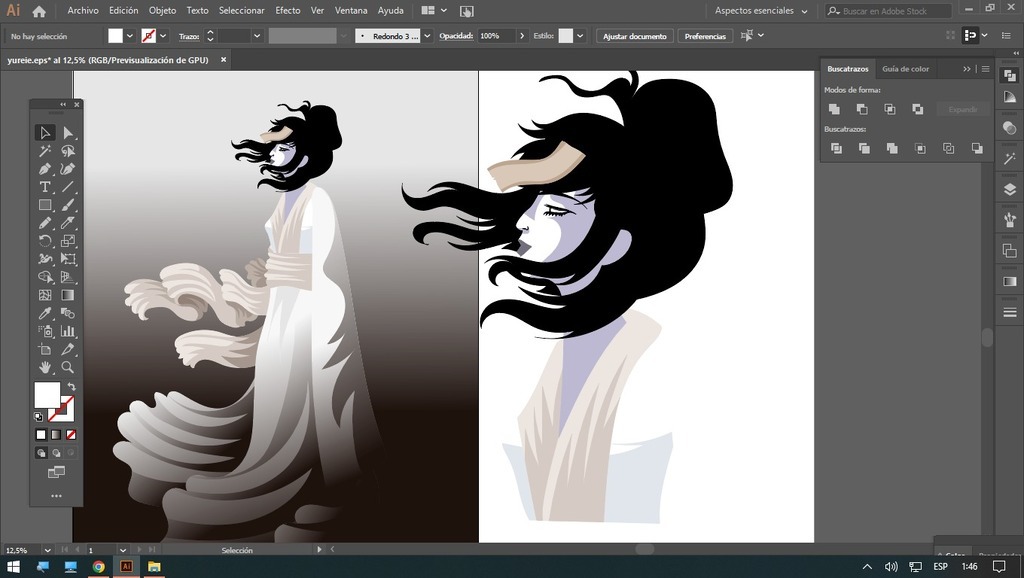Click the Divide pathfinder icon
Image resolution: width=1024 pixels, height=578 pixels.
click(x=836, y=148)
